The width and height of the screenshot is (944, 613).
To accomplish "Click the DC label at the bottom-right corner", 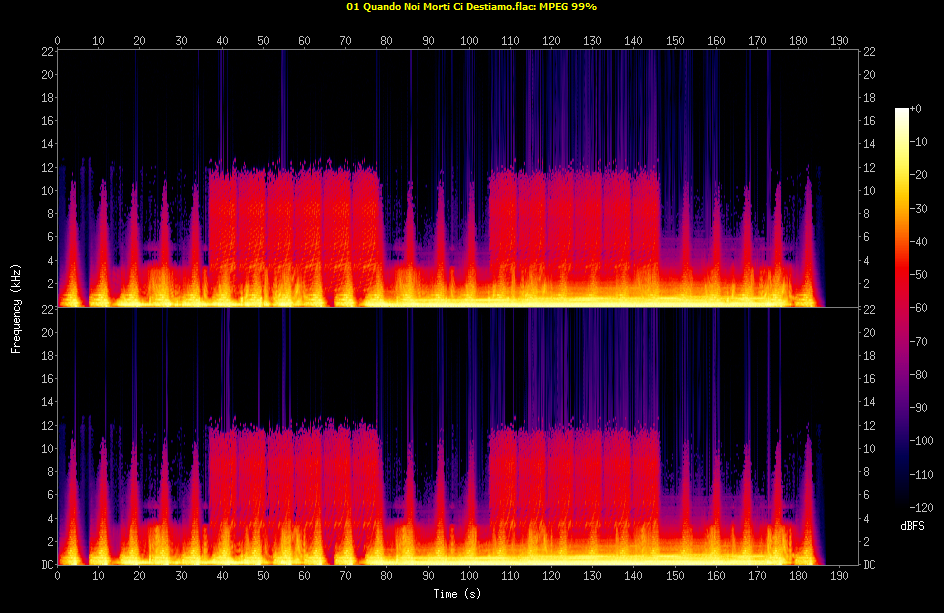I will (870, 565).
